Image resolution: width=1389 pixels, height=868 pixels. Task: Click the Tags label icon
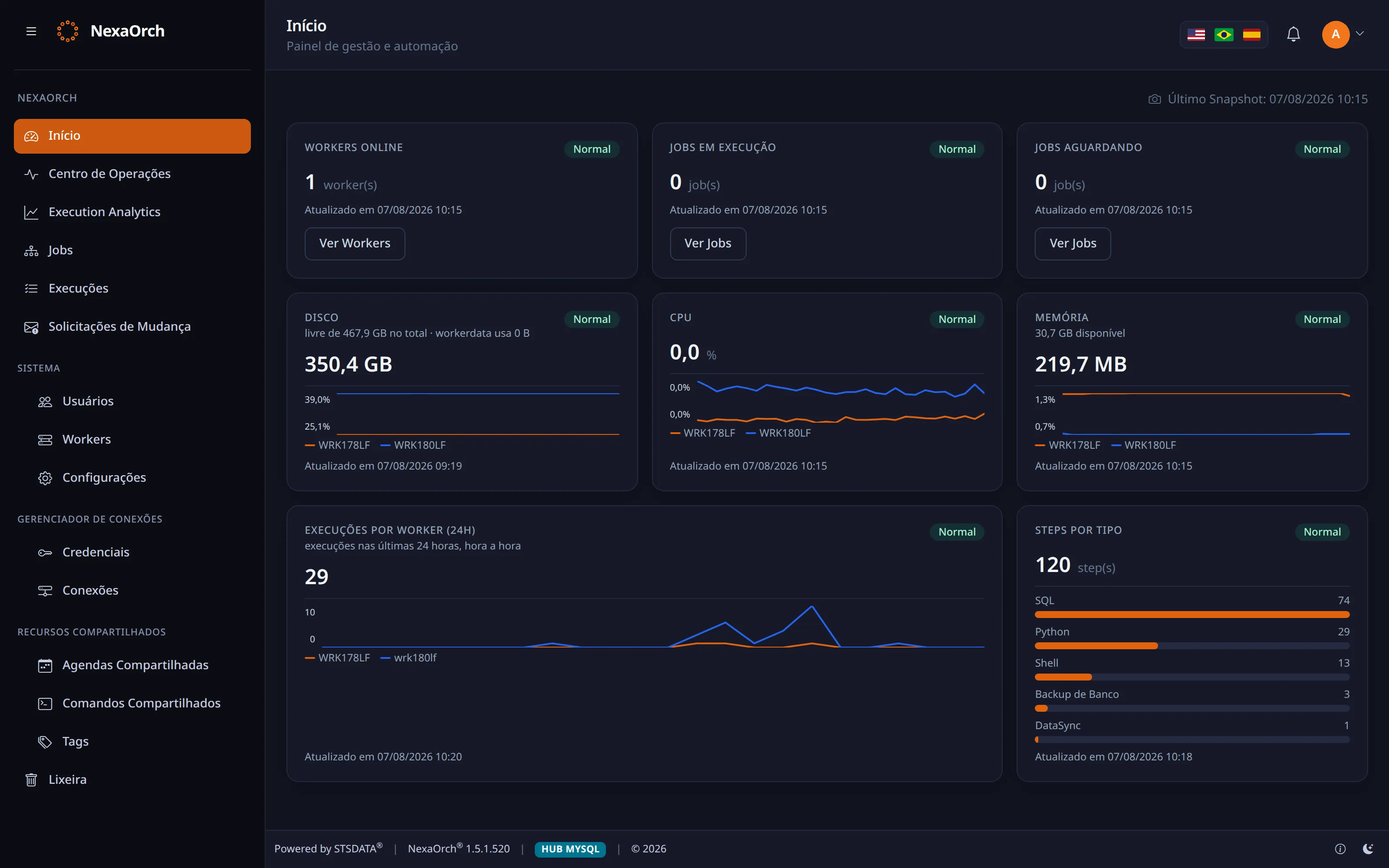tap(45, 742)
